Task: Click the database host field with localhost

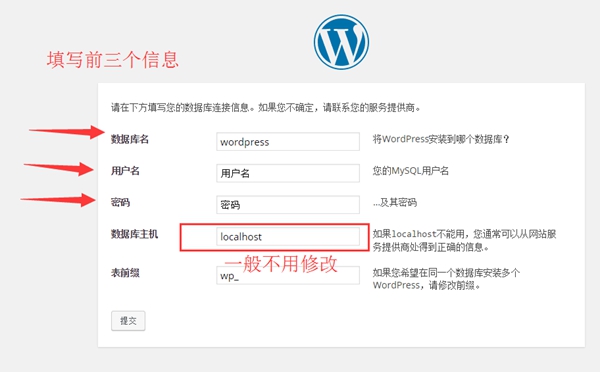Action: point(288,237)
